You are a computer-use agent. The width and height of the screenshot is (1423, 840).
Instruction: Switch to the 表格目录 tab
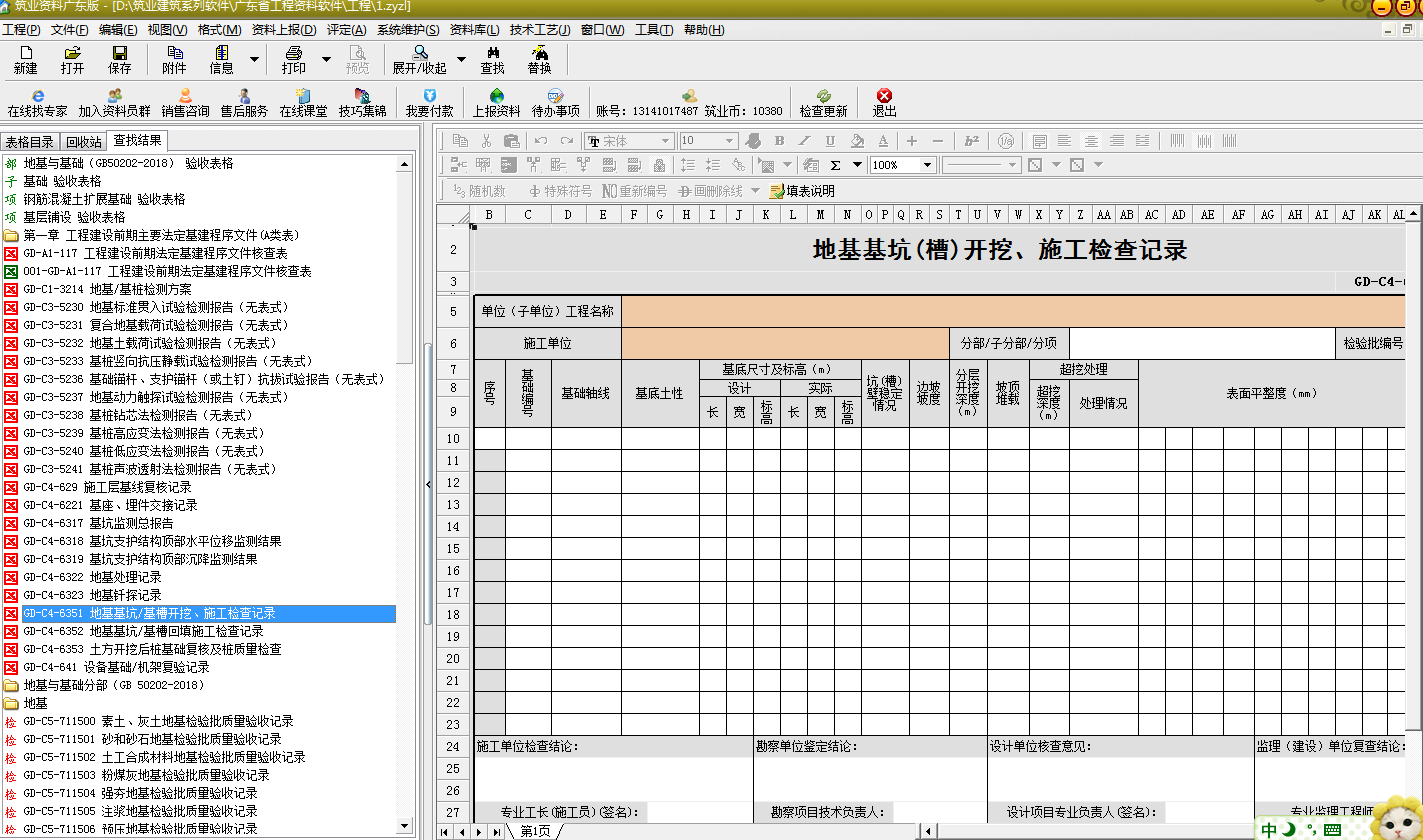point(29,142)
